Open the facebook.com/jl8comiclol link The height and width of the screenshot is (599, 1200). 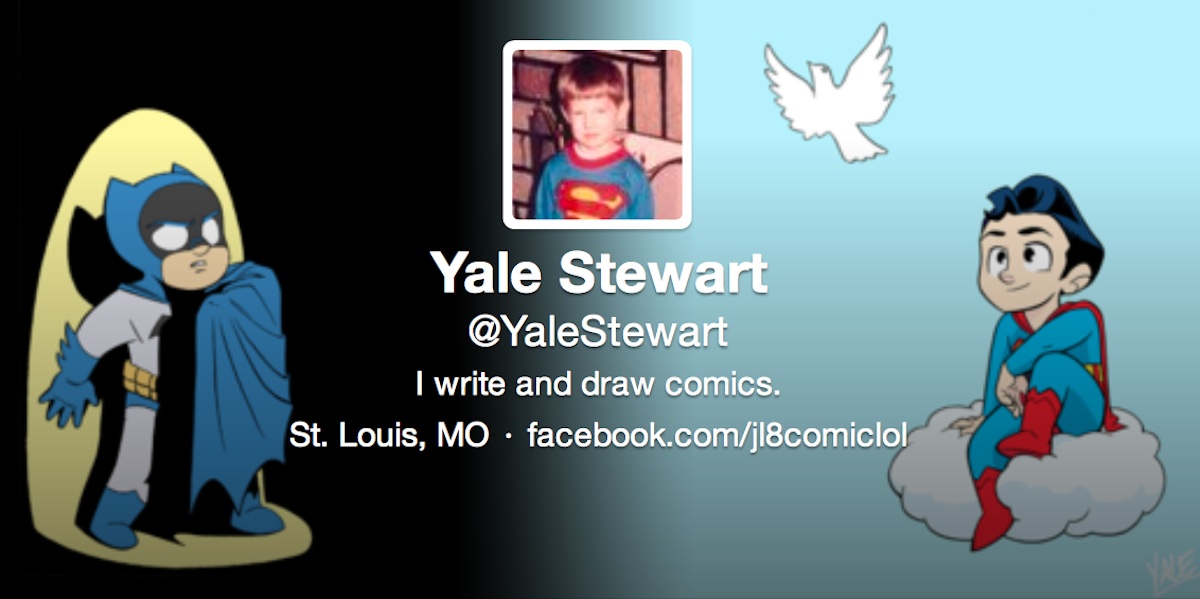717,436
